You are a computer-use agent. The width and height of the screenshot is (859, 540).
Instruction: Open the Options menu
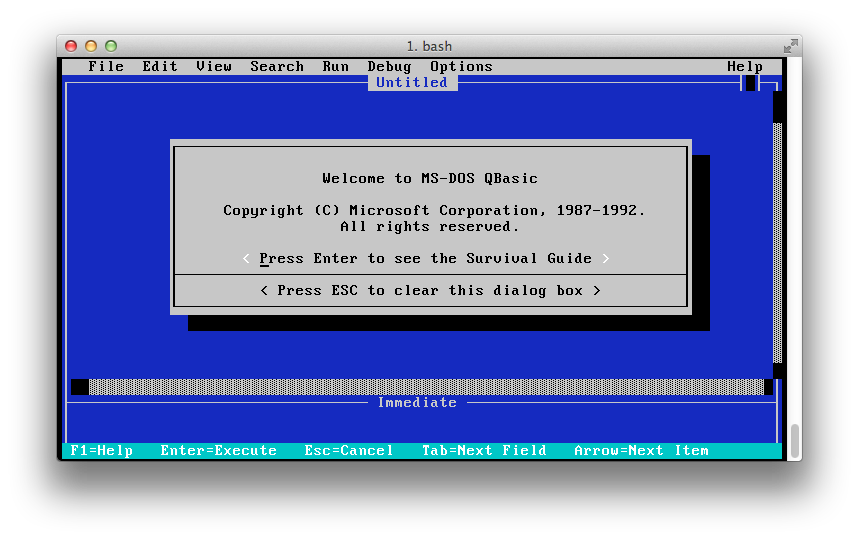tap(461, 66)
